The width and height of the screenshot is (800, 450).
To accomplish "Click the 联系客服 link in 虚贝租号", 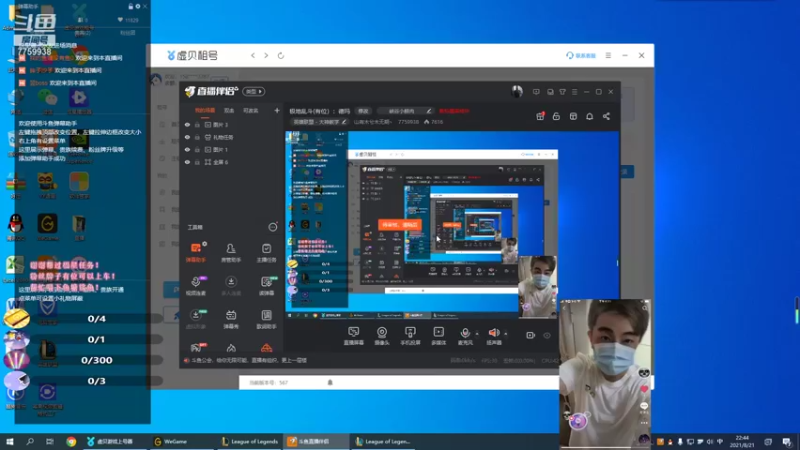I will [x=581, y=55].
